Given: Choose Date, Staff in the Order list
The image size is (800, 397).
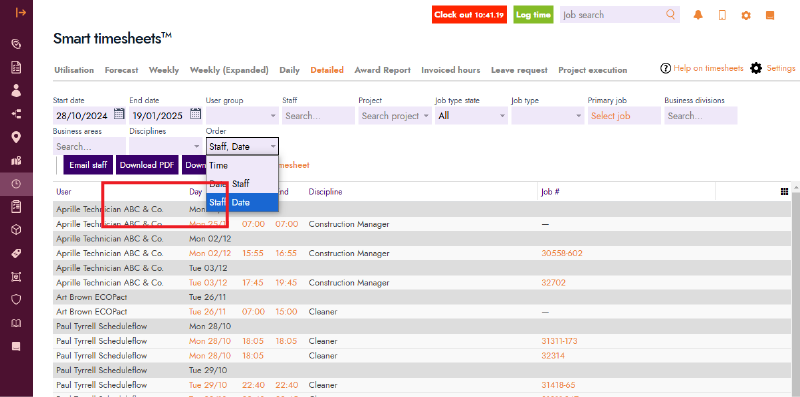Looking at the screenshot, I should [242, 184].
